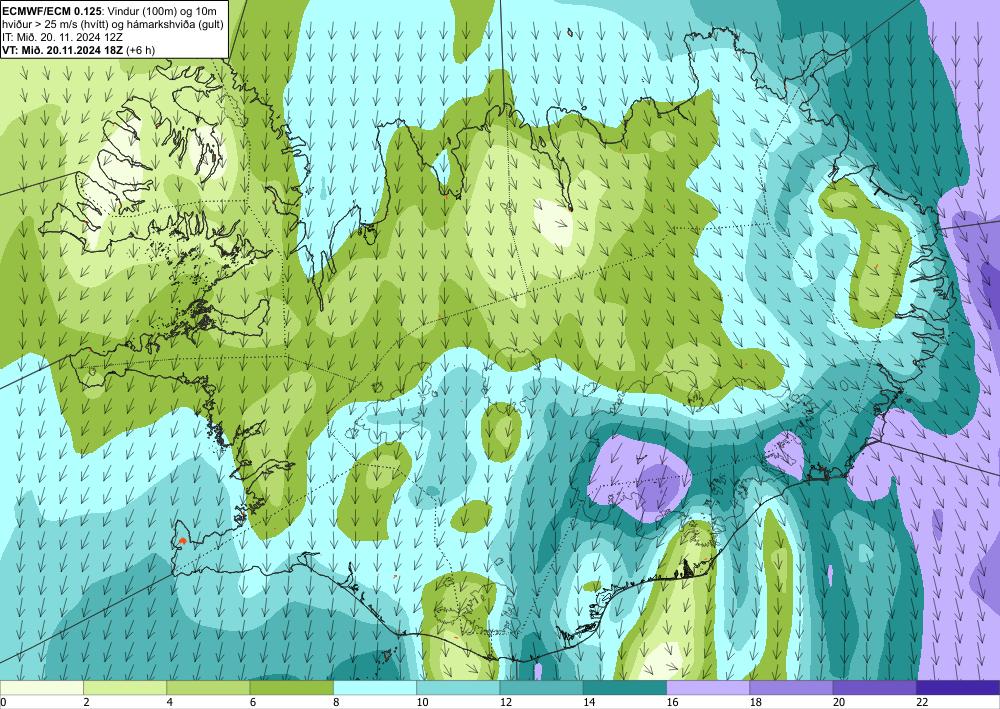Select the light yellow-green 2–4 legend swatch

click(125, 688)
